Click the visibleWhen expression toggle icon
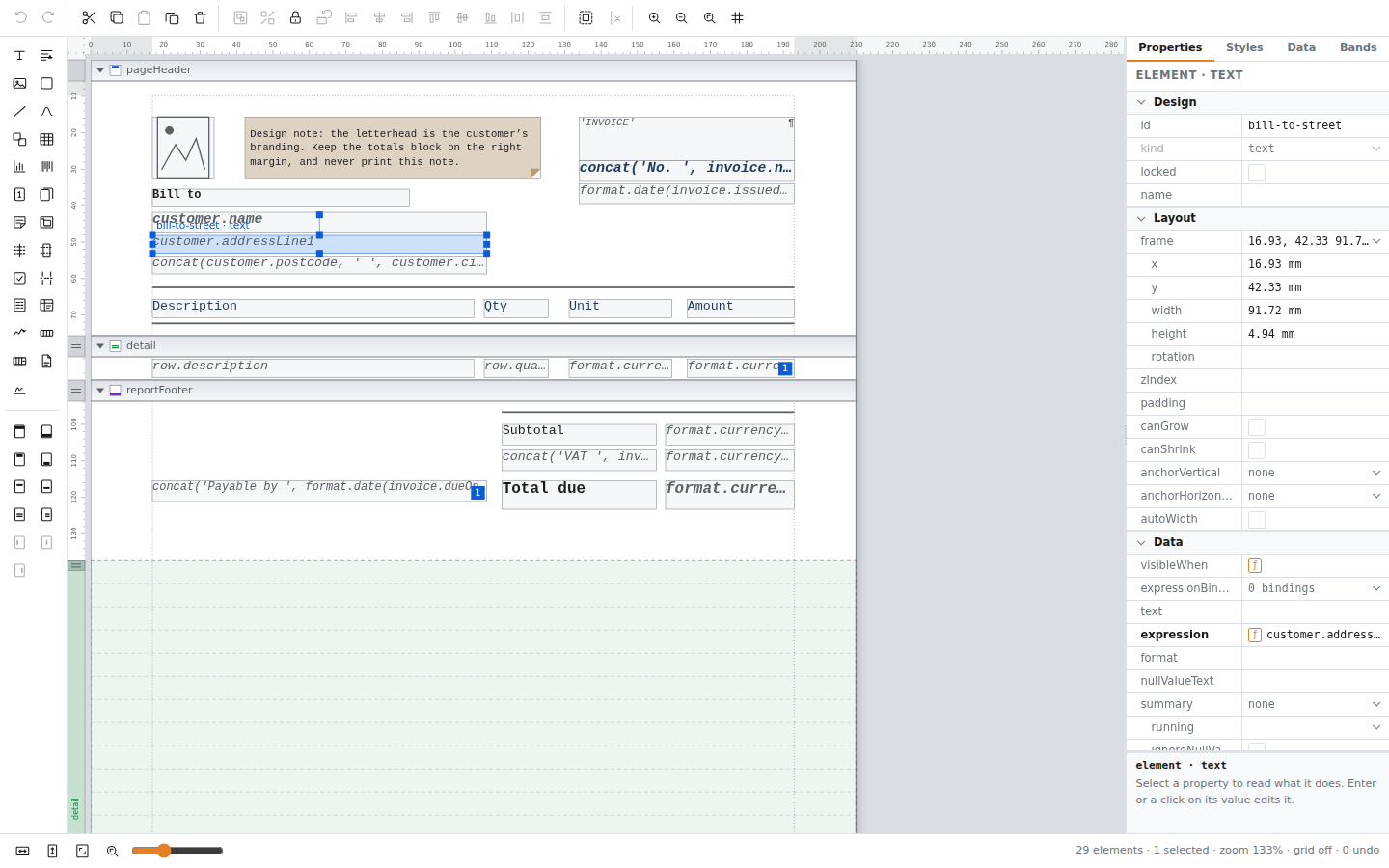This screenshot has width=1389, height=868. (1254, 565)
